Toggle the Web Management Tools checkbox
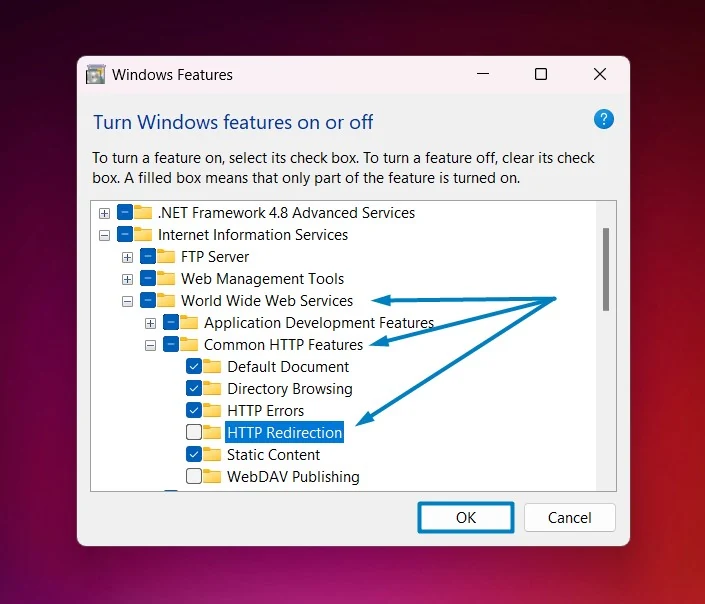The height and width of the screenshot is (604, 705). click(x=147, y=278)
